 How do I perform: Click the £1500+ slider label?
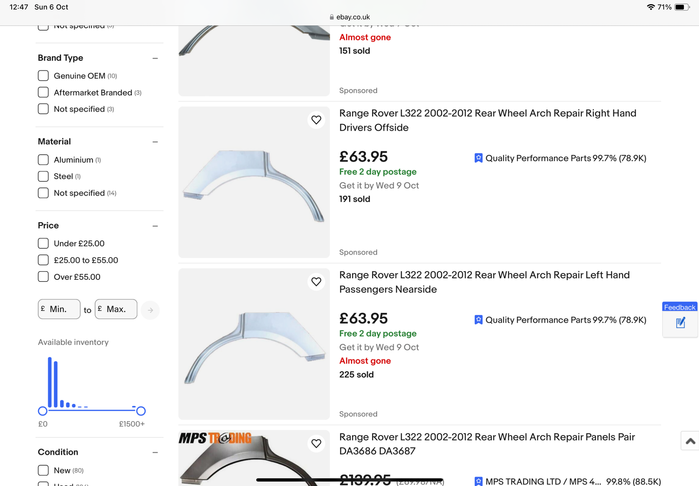point(132,424)
